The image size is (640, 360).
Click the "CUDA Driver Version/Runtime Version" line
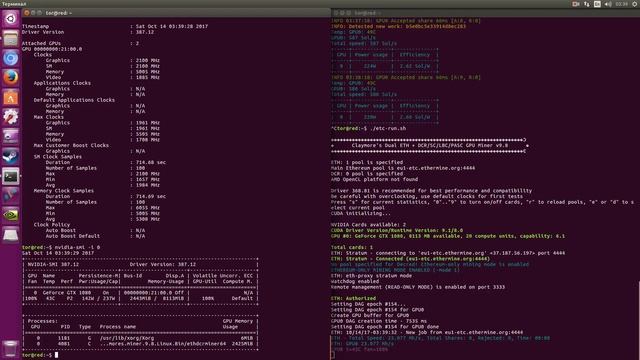pos(397,230)
